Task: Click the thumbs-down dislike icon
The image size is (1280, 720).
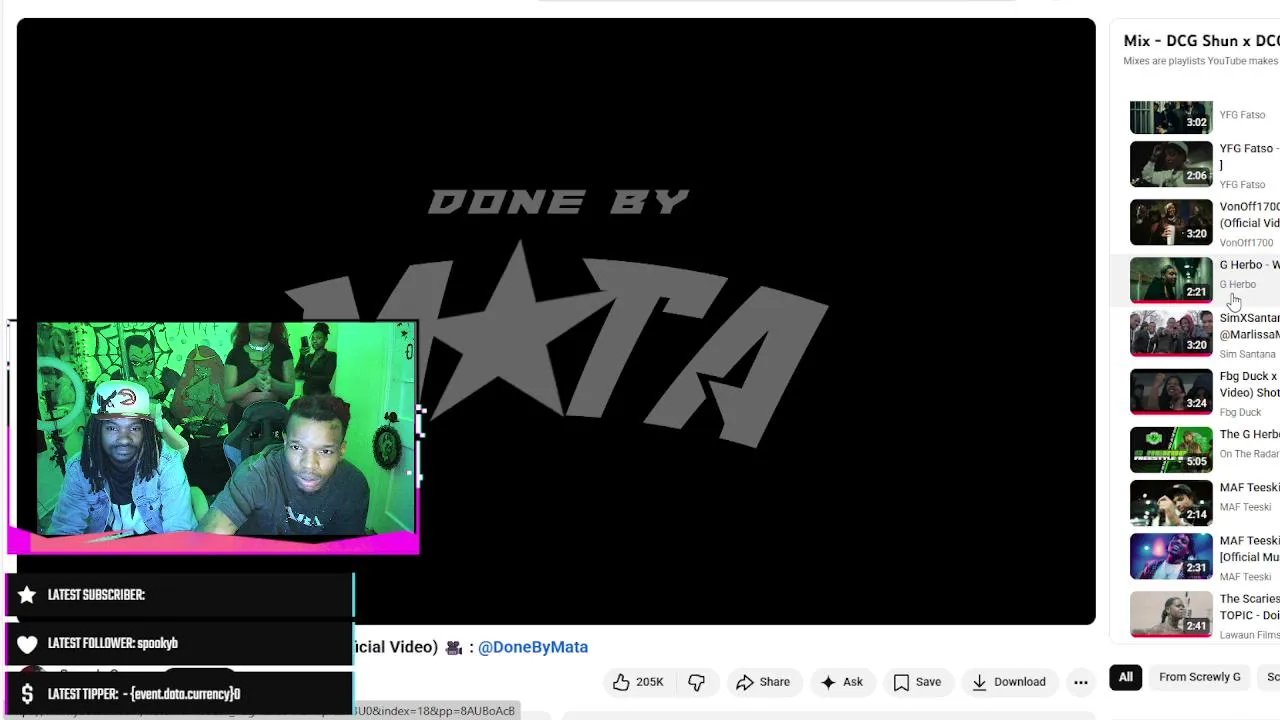Action: click(x=697, y=682)
